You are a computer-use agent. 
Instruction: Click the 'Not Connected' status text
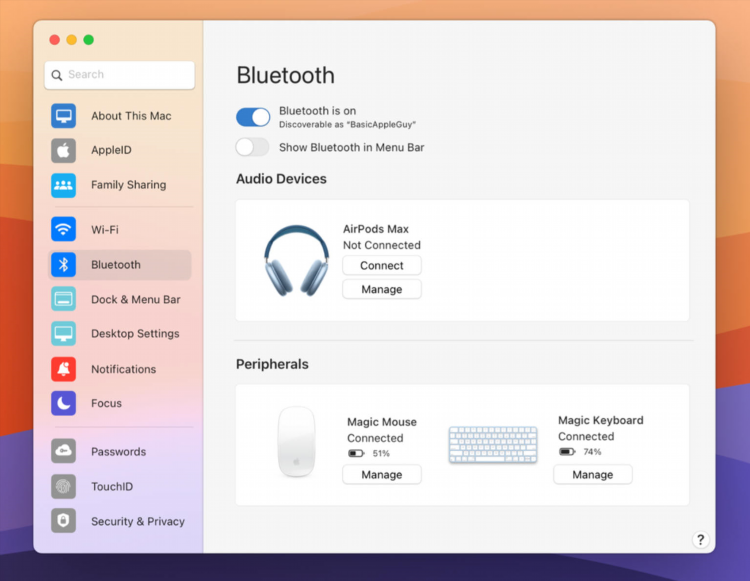coord(382,245)
